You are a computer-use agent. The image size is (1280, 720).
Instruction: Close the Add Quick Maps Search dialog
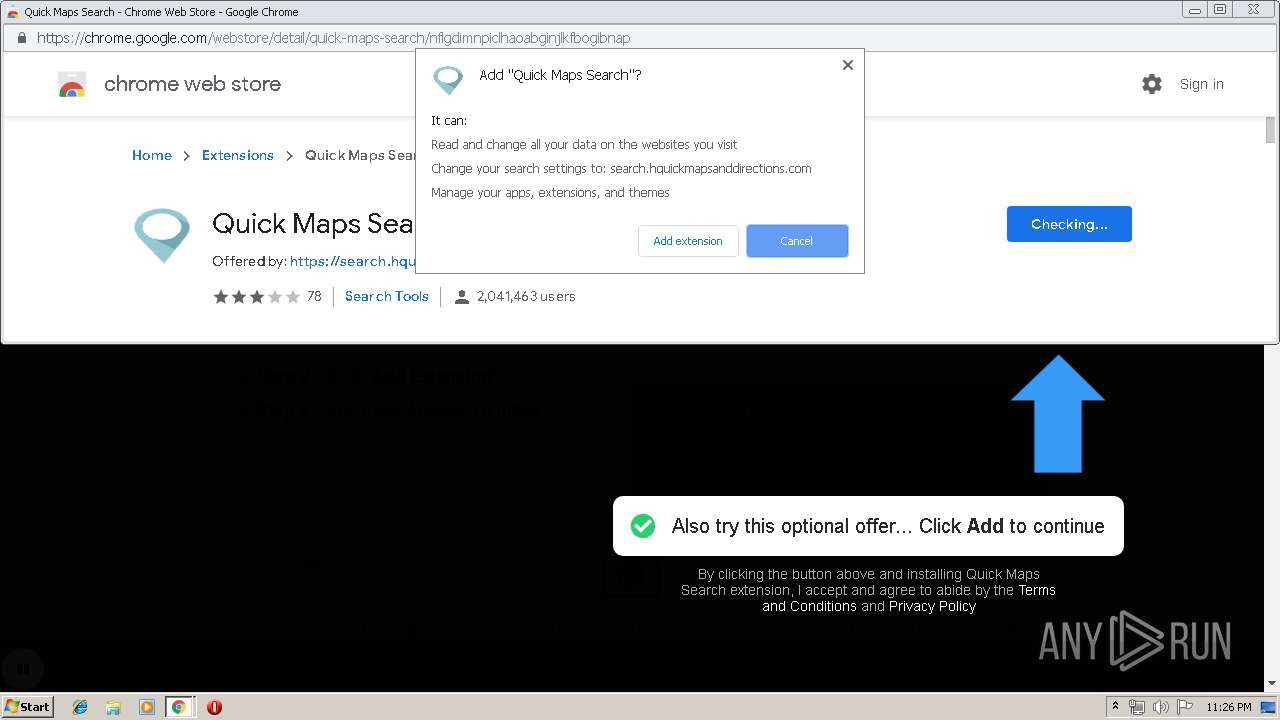tap(848, 65)
